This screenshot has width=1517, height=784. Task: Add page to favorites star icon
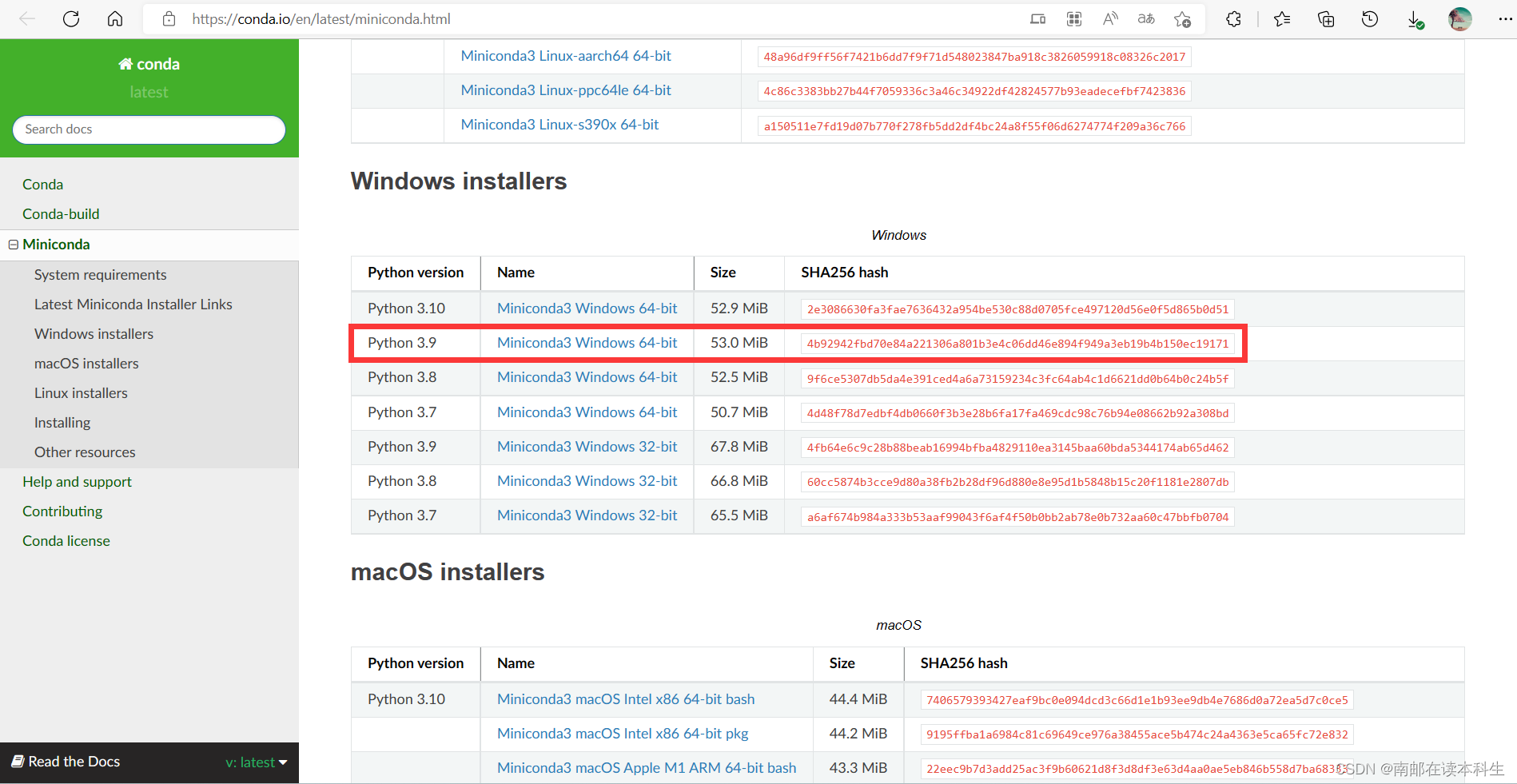click(x=1183, y=19)
